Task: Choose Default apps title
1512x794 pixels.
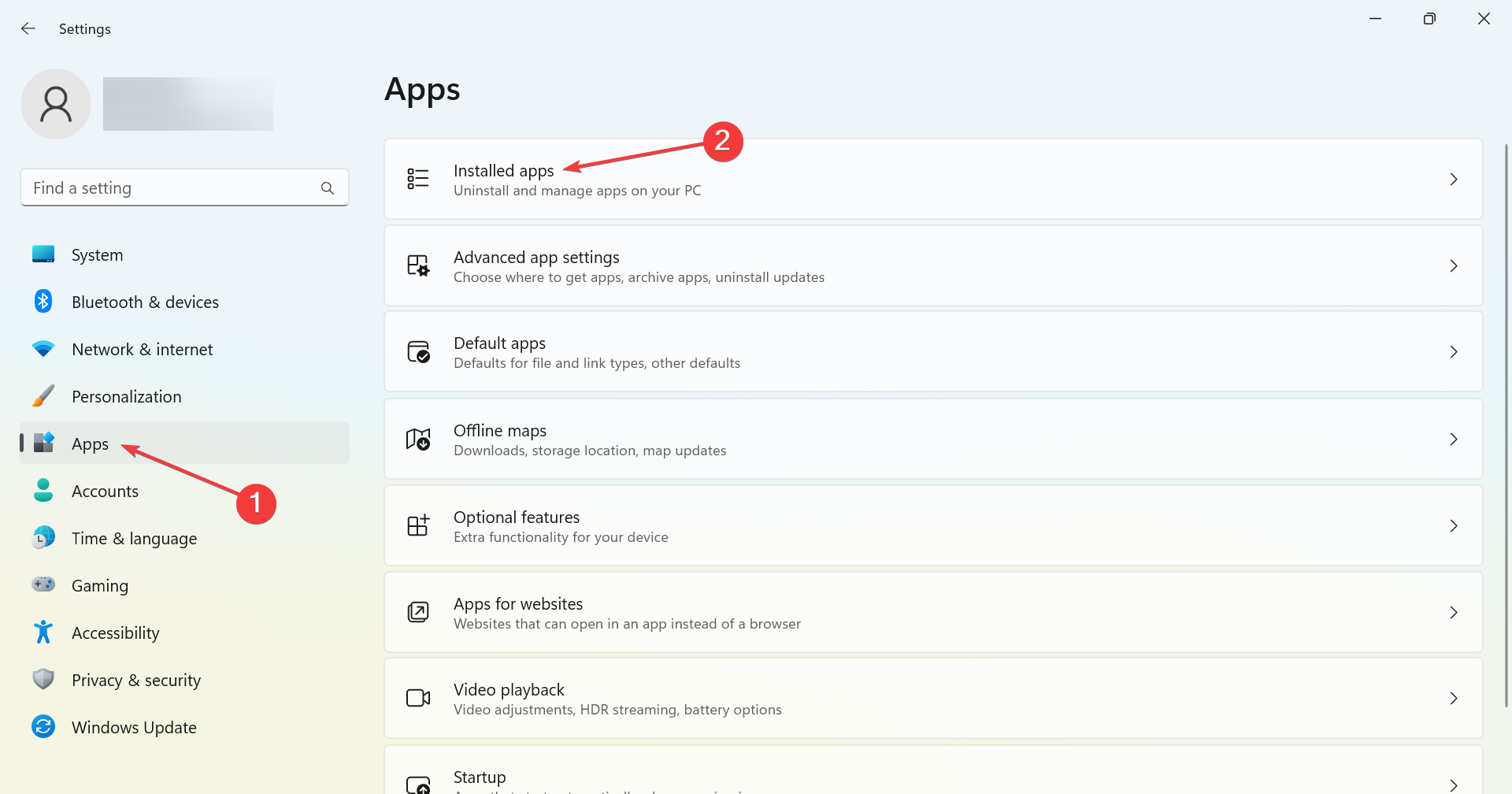Action: point(500,343)
